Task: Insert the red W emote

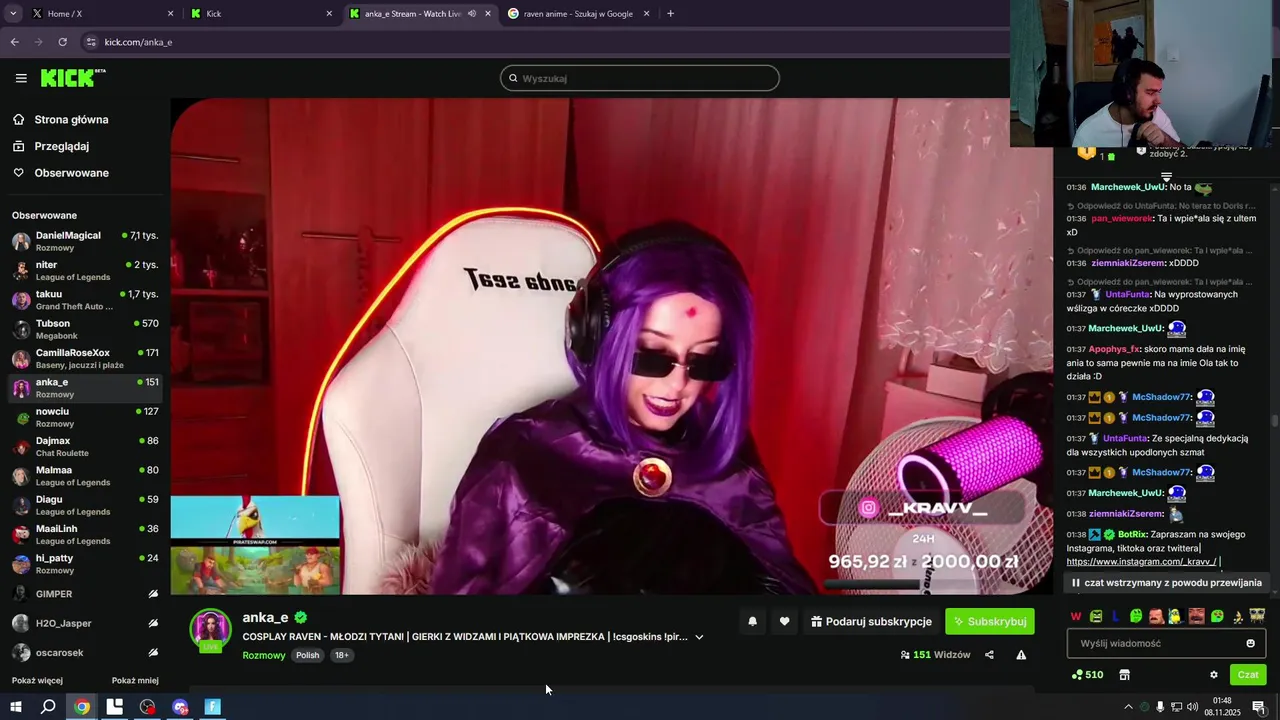Action: [x=1076, y=616]
